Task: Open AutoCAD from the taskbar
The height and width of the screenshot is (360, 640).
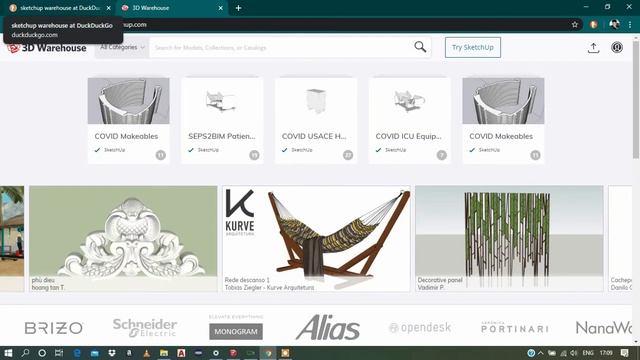Action: coord(181,353)
